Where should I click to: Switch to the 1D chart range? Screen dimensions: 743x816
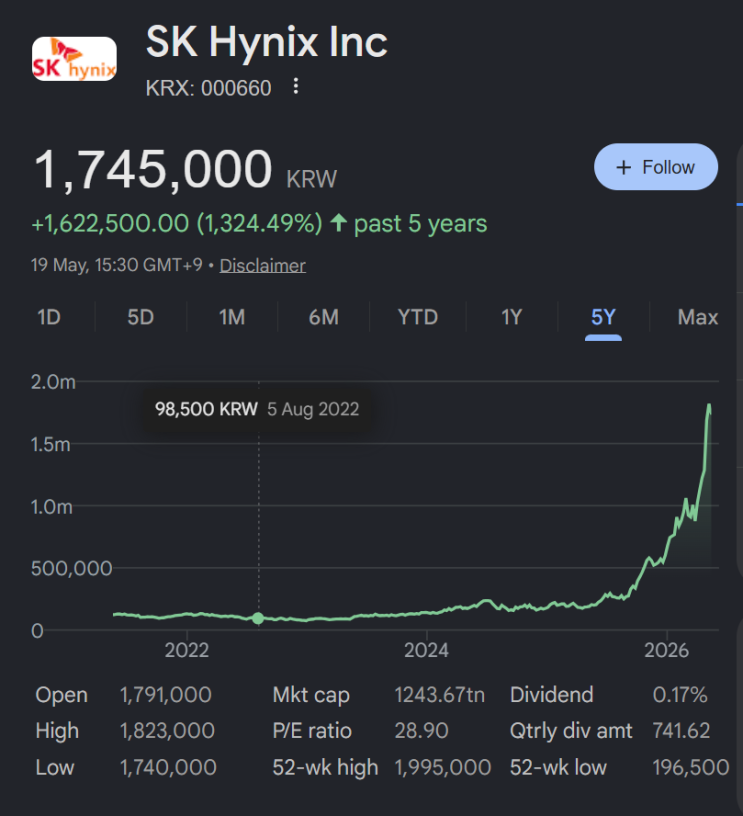(x=49, y=317)
